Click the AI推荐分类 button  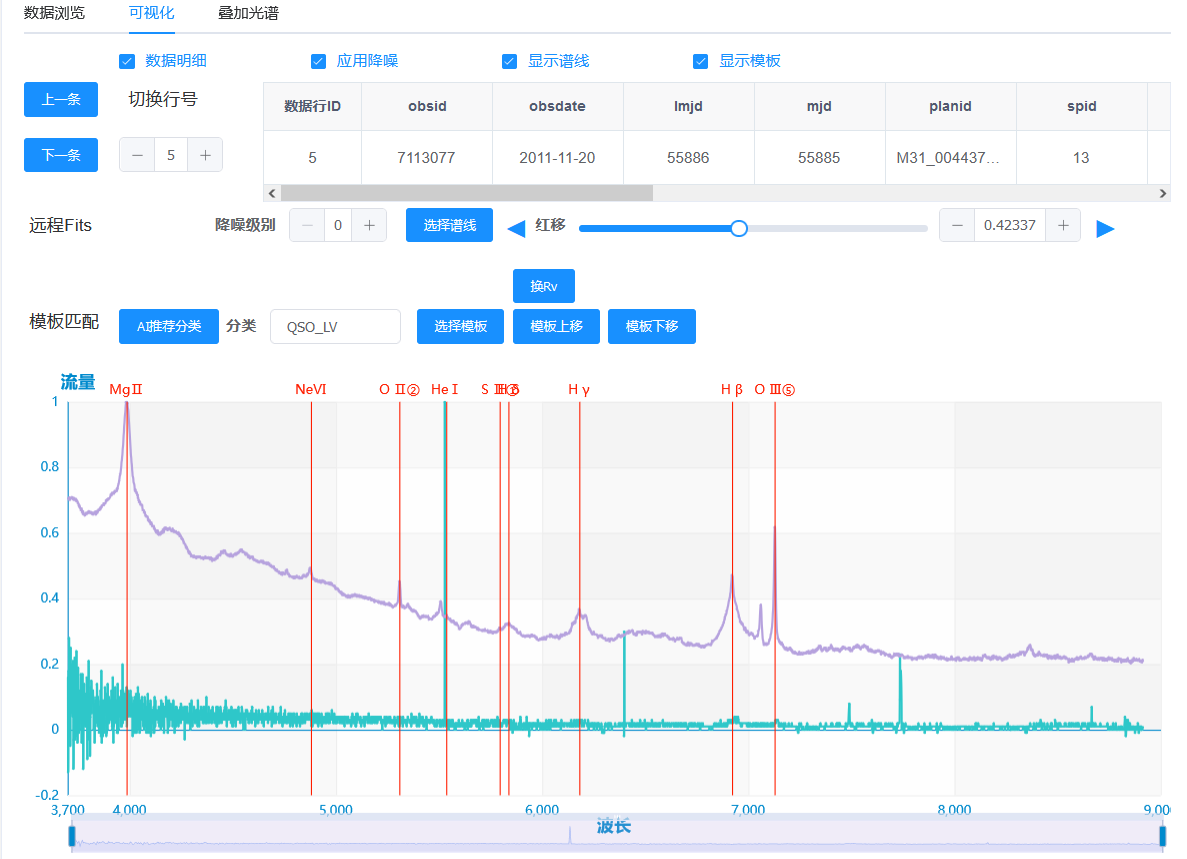click(x=168, y=326)
